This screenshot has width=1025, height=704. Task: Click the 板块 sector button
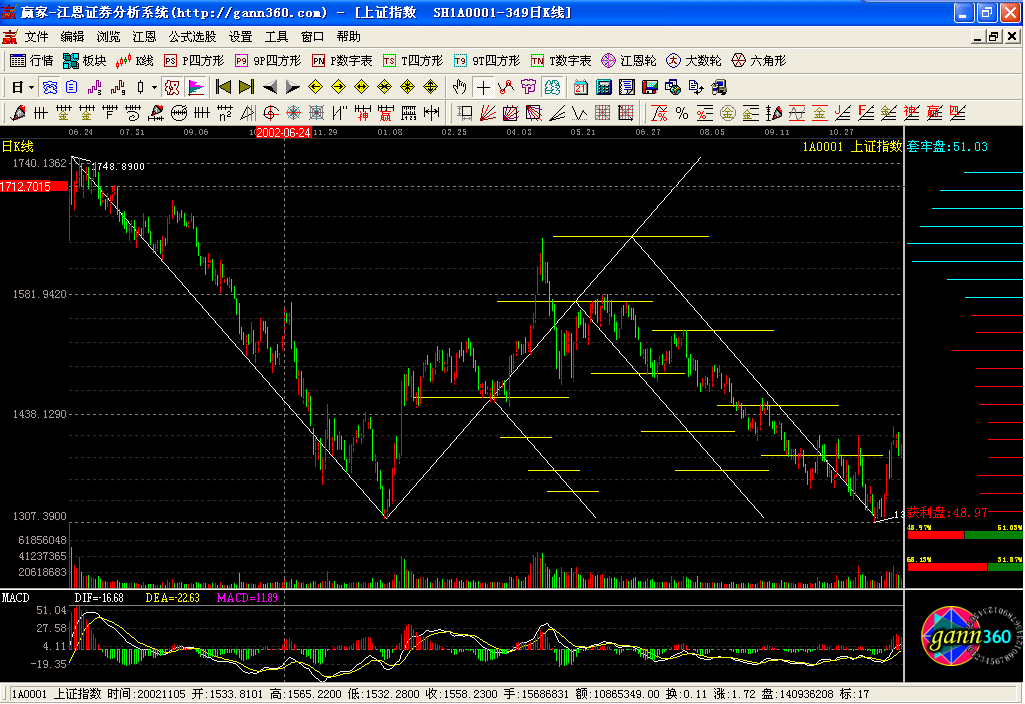pos(84,61)
